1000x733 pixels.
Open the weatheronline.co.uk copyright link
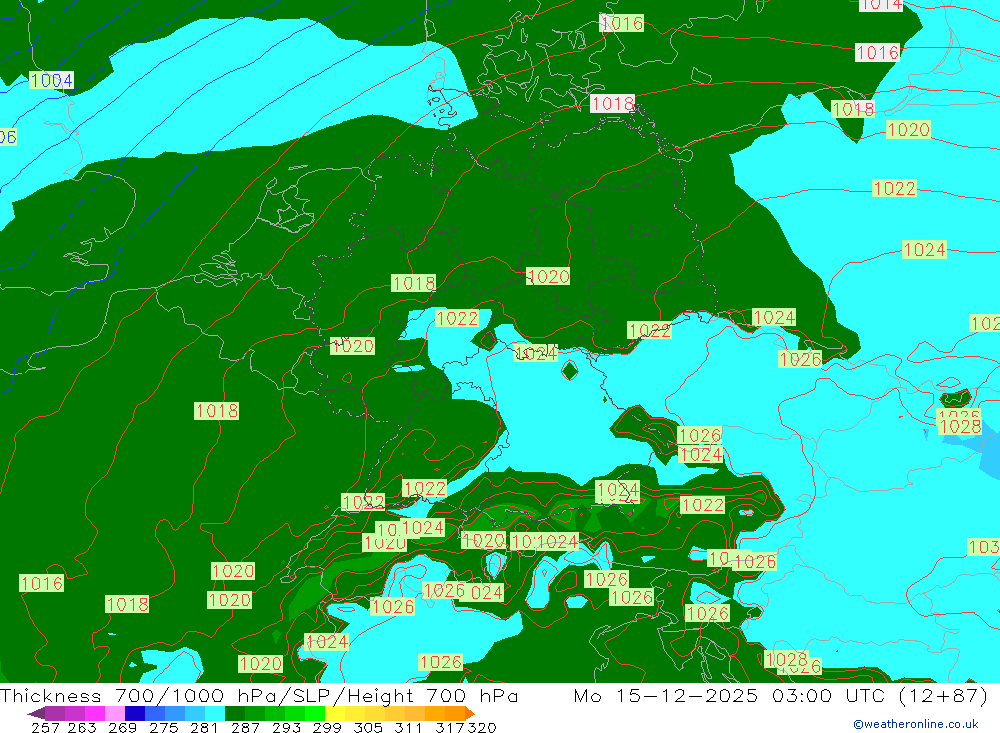[915, 724]
